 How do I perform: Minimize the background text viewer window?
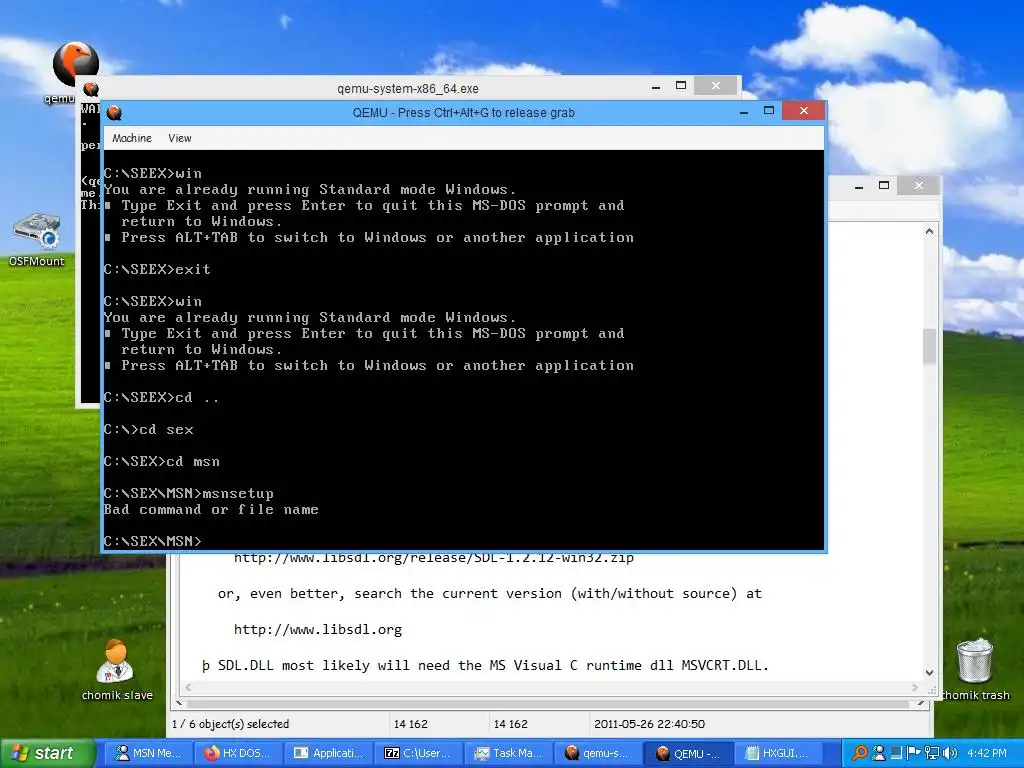859,187
